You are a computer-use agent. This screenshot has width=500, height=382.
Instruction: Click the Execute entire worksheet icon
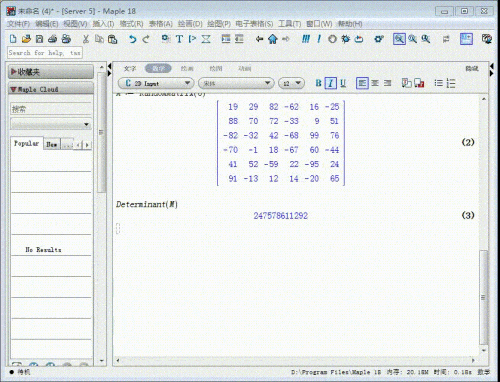[x=306, y=39]
